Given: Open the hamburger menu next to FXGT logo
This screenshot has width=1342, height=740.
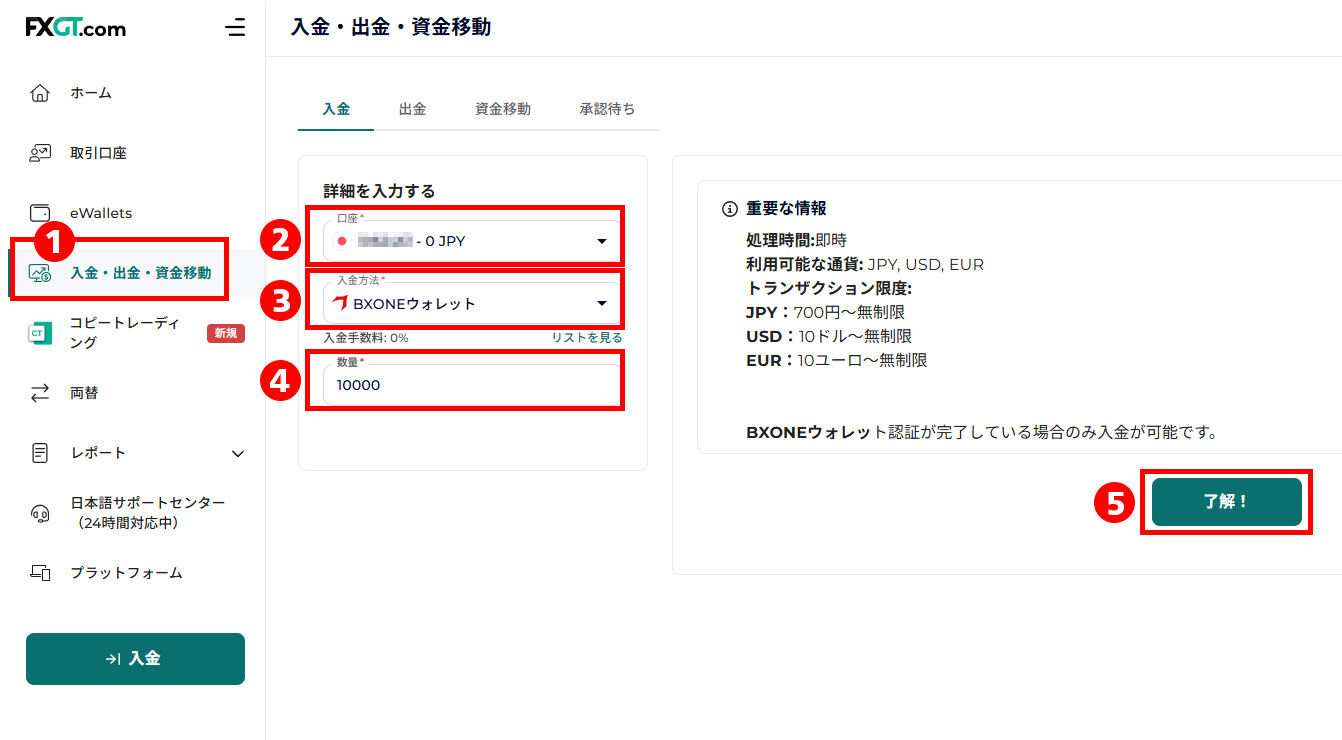Looking at the screenshot, I should [234, 28].
